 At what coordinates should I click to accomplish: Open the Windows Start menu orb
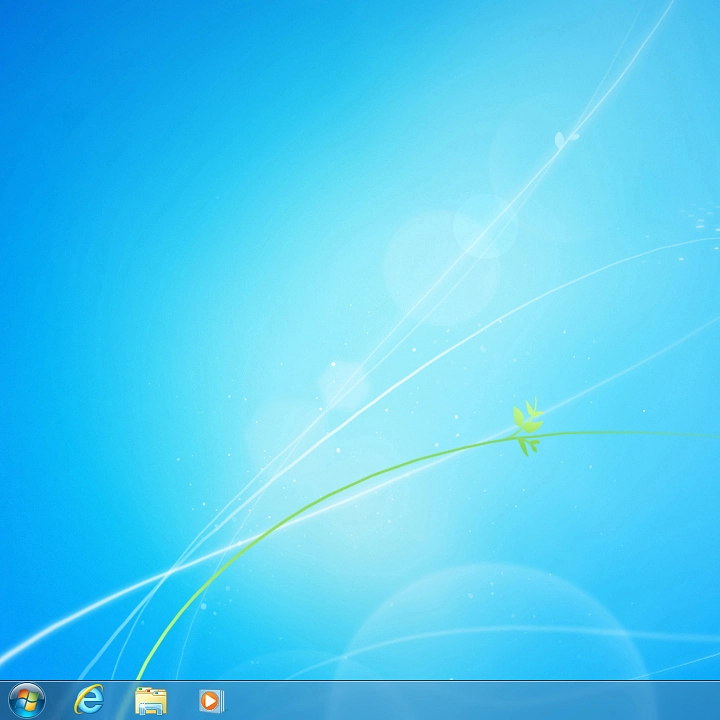pos(27,700)
